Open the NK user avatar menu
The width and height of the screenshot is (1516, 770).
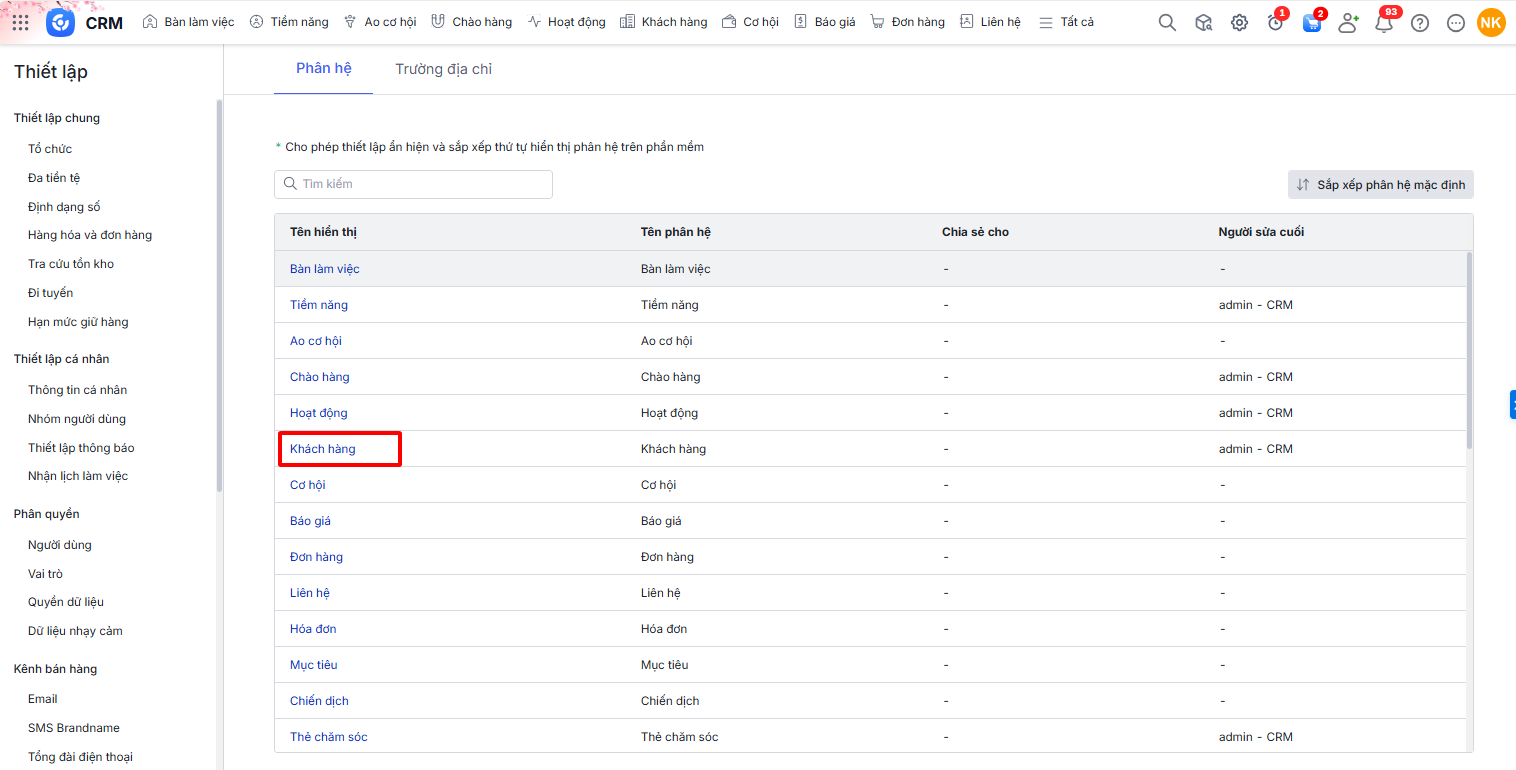click(1491, 22)
